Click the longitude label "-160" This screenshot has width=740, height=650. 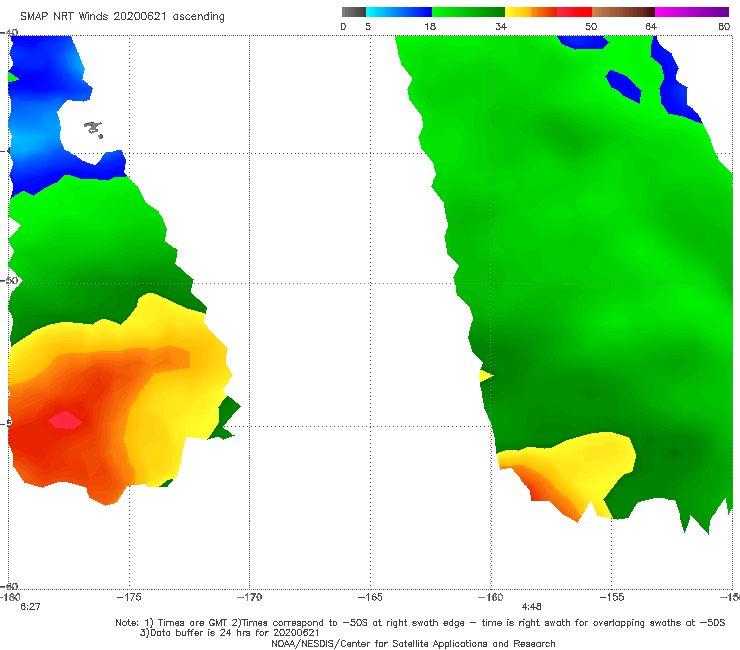(x=490, y=597)
